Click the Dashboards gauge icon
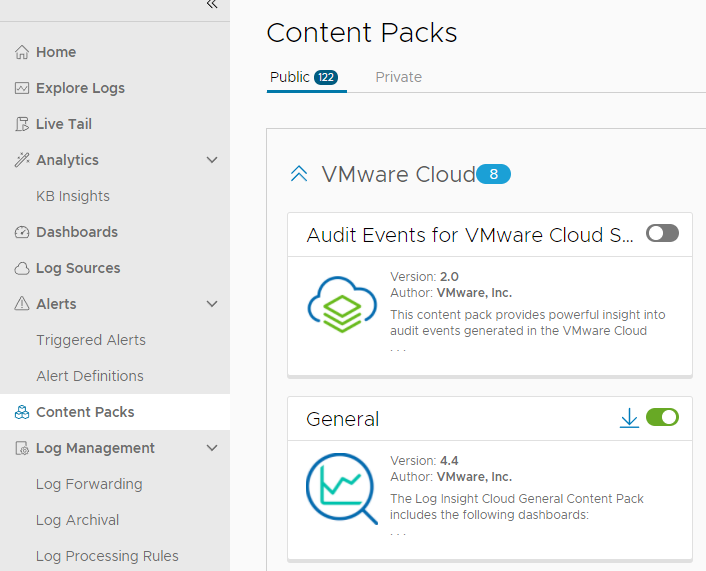 pyautogui.click(x=22, y=232)
